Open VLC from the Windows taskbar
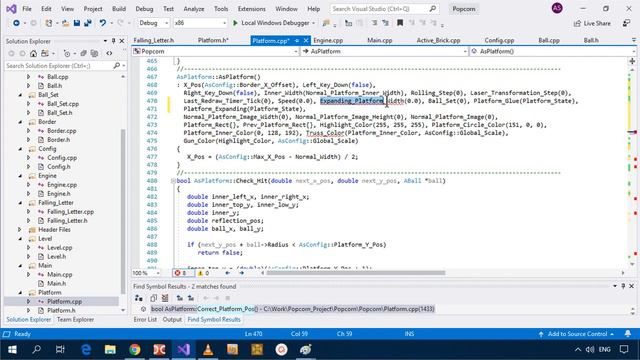This screenshot has height=360, width=640. point(208,349)
